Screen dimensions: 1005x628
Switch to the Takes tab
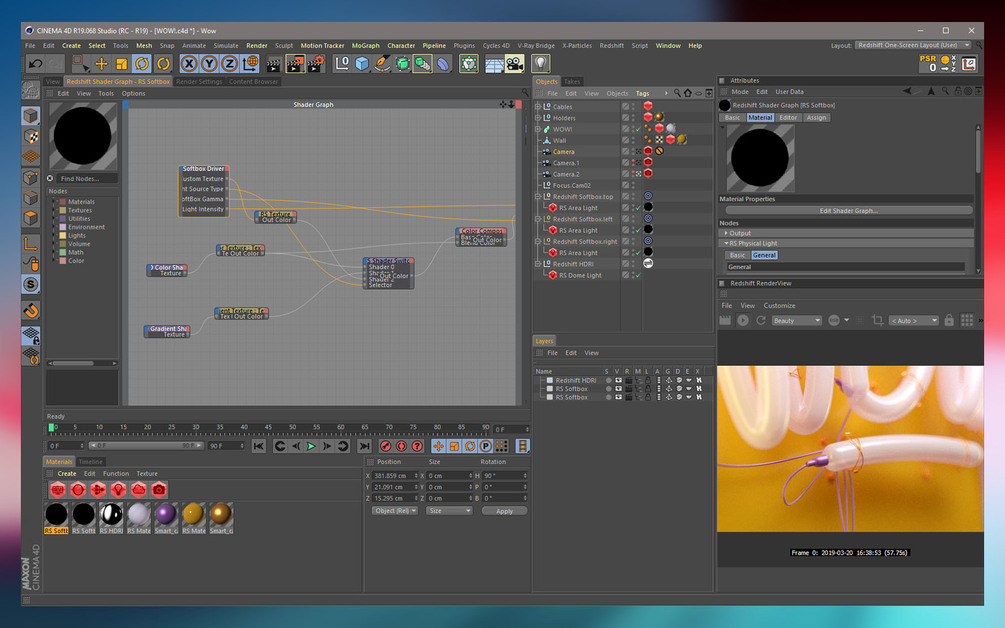pyautogui.click(x=572, y=81)
